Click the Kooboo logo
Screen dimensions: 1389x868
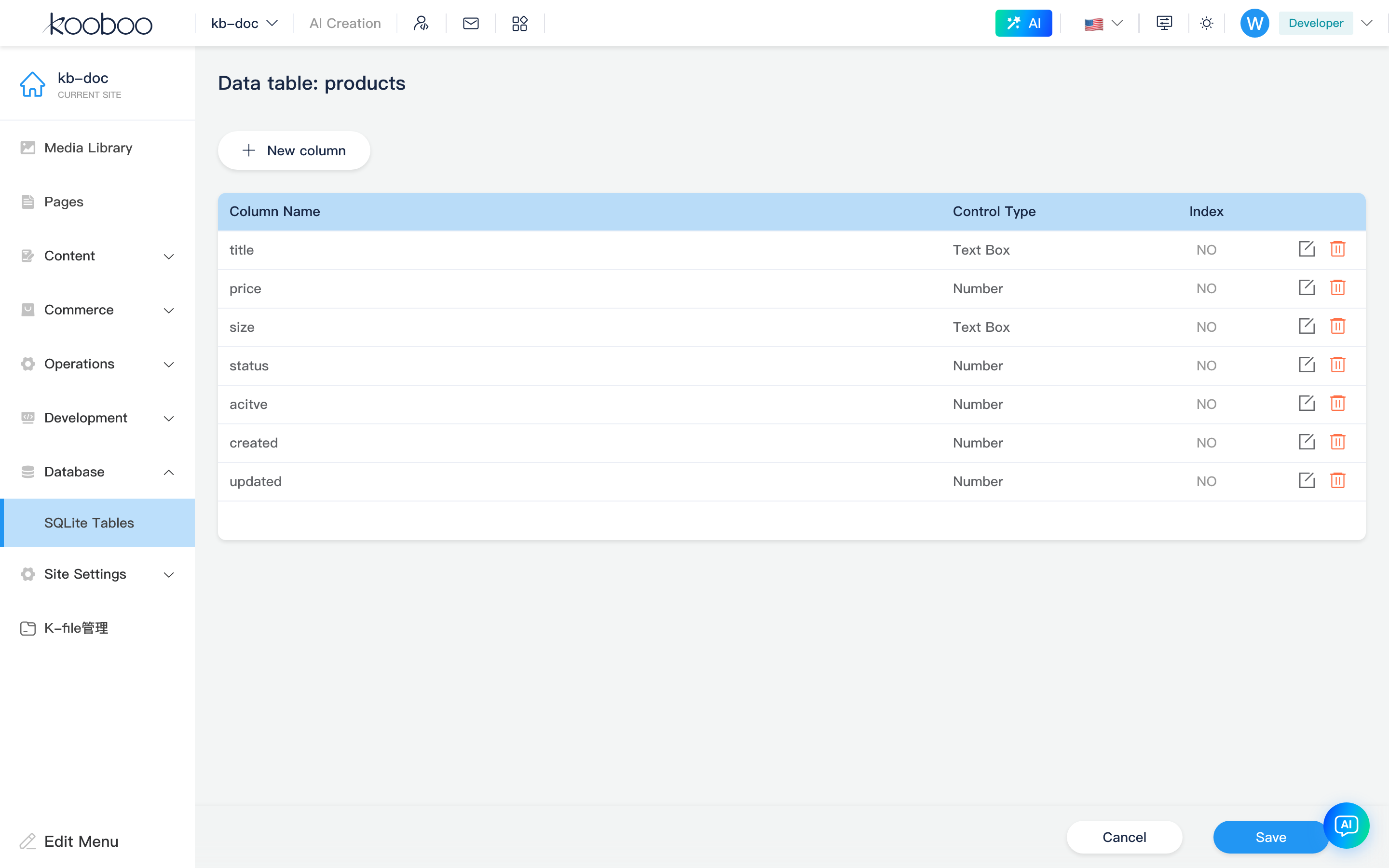click(x=97, y=24)
